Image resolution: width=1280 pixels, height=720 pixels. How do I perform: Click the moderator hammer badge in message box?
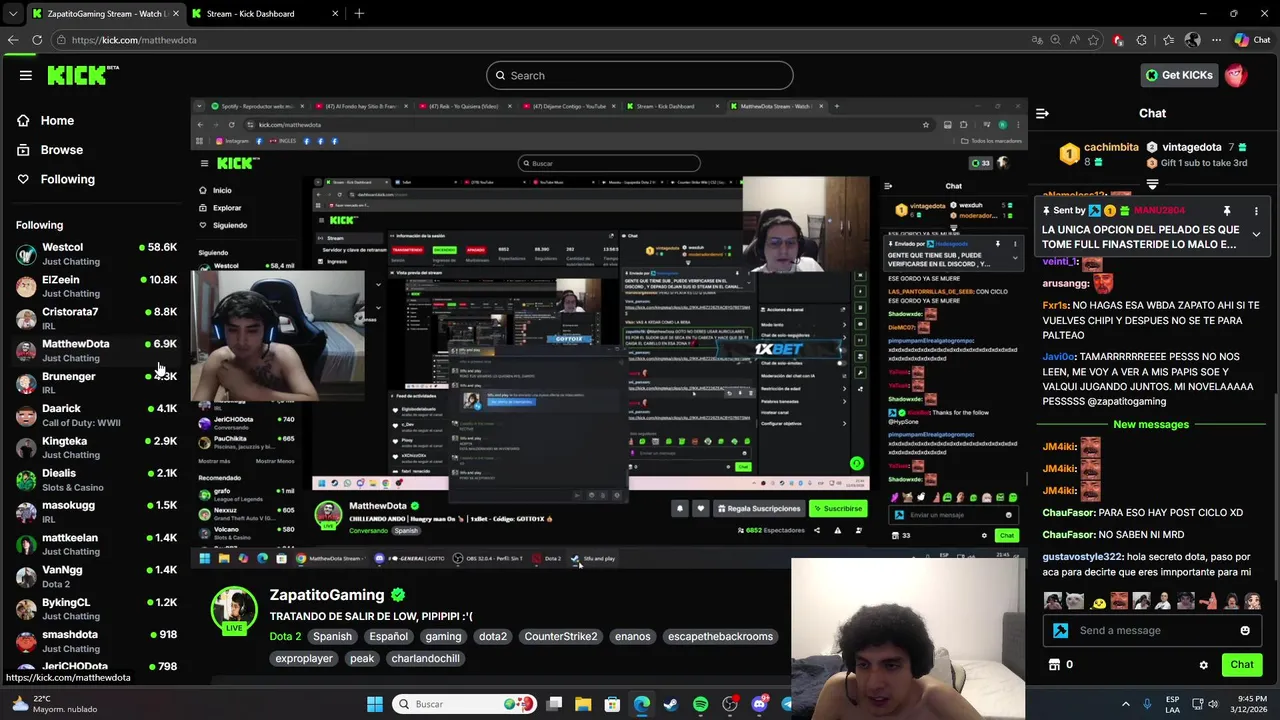1060,631
